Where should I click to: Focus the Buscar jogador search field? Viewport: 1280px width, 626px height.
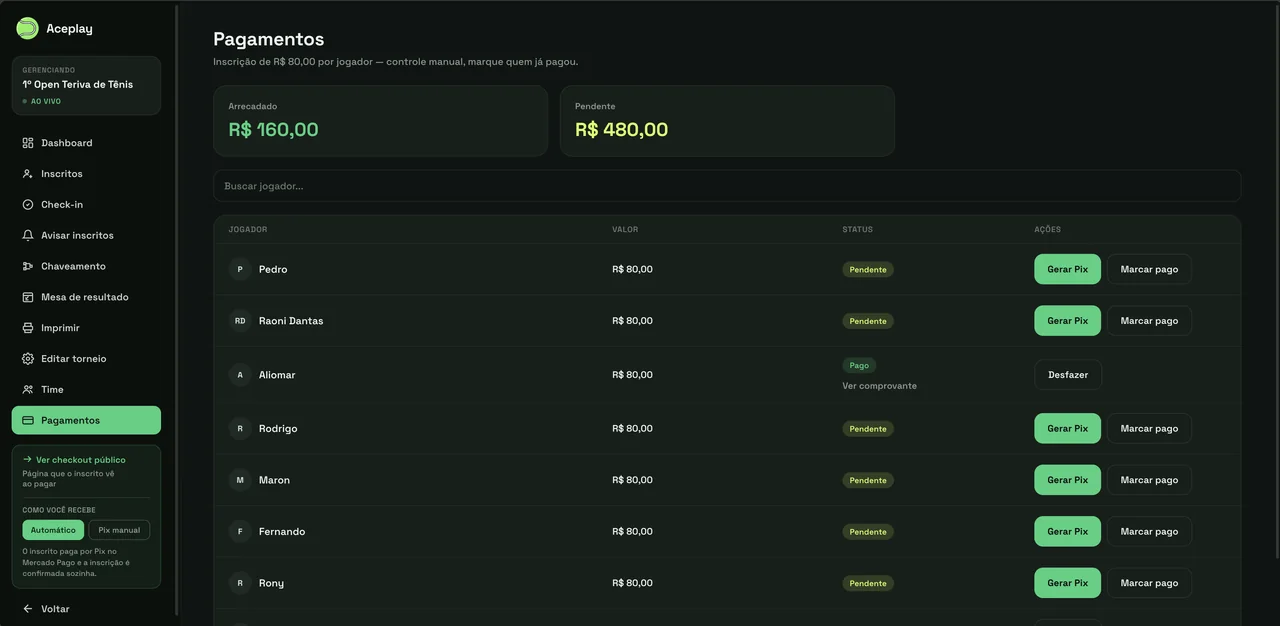pos(727,186)
